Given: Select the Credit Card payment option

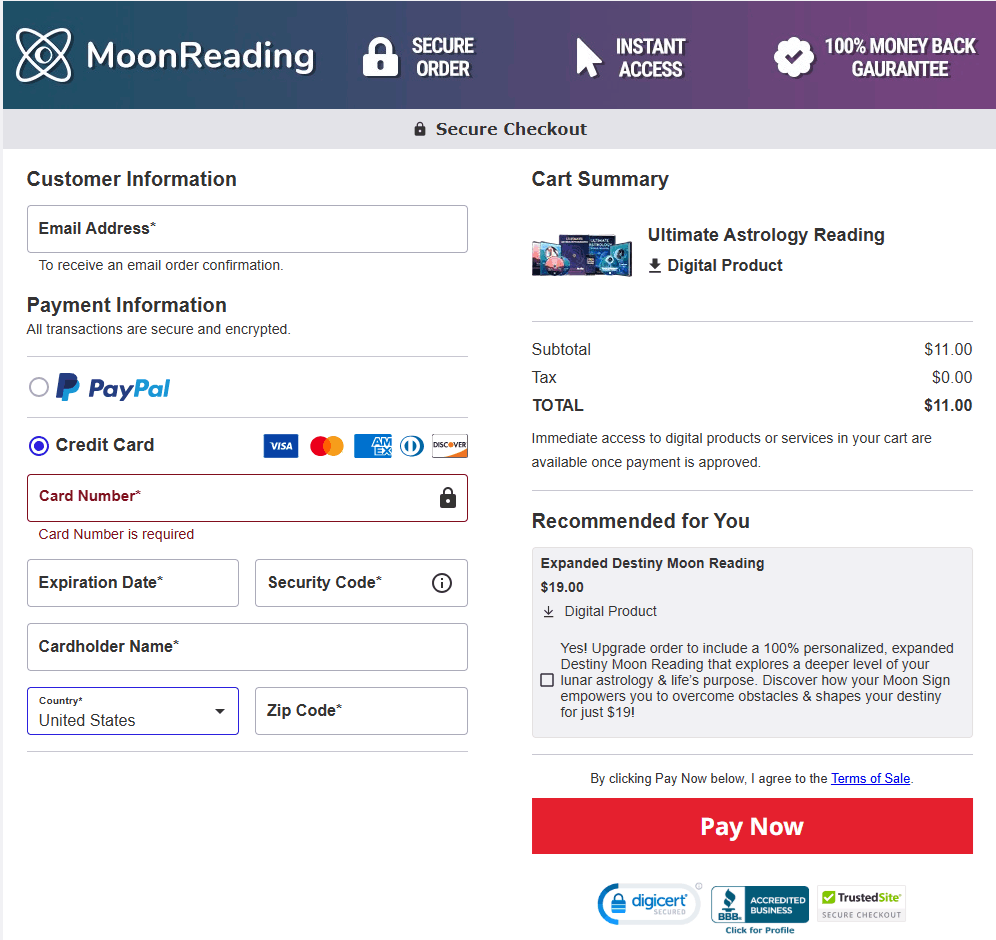Looking at the screenshot, I should click(39, 446).
